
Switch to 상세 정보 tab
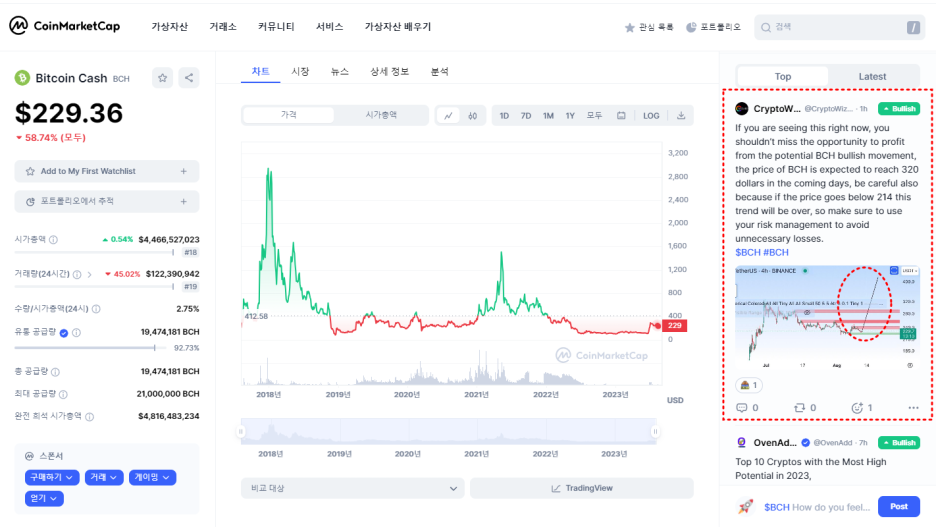(389, 72)
